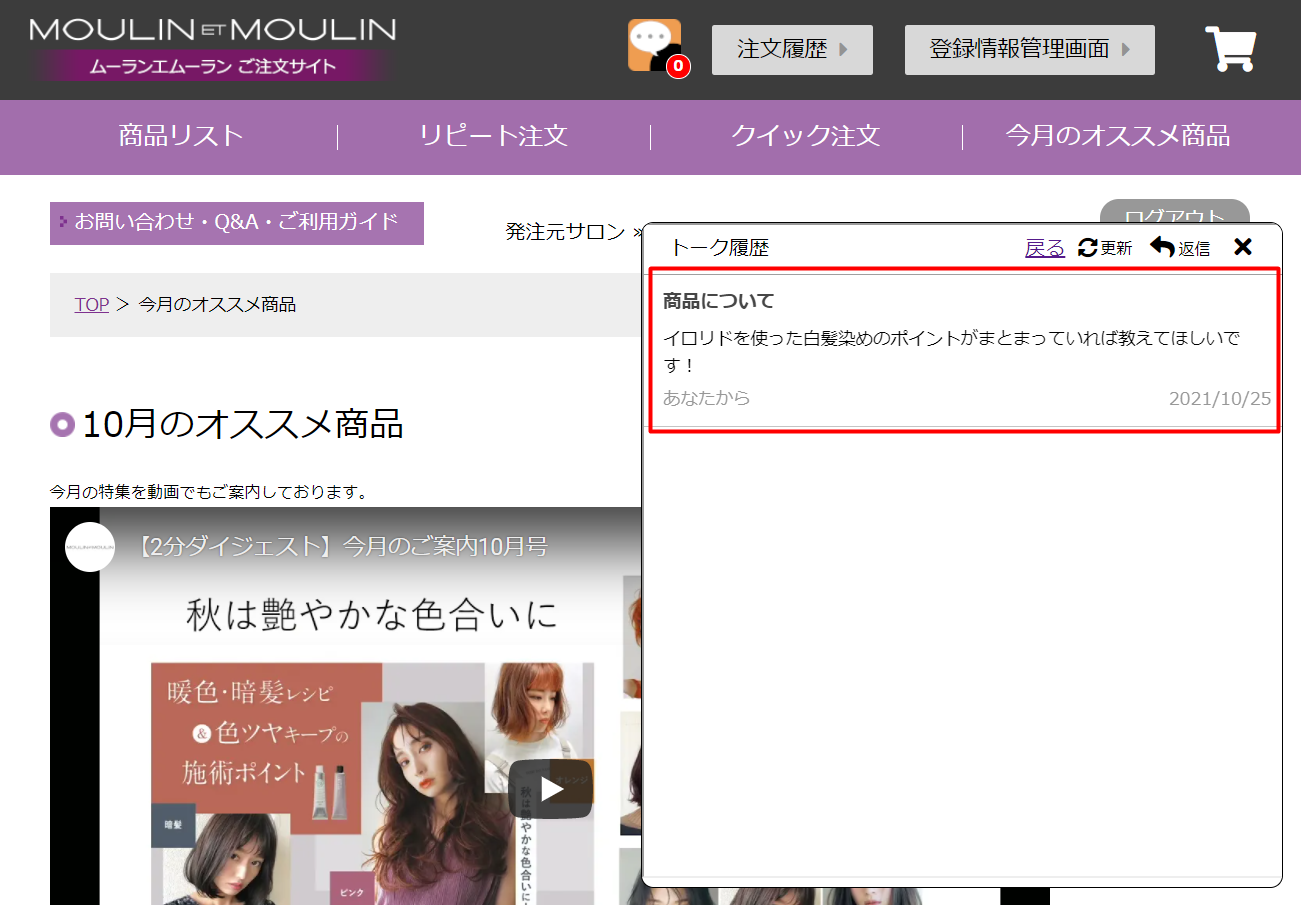The image size is (1301, 905).
Task: Open the クイック注文 menu item
Action: point(805,136)
